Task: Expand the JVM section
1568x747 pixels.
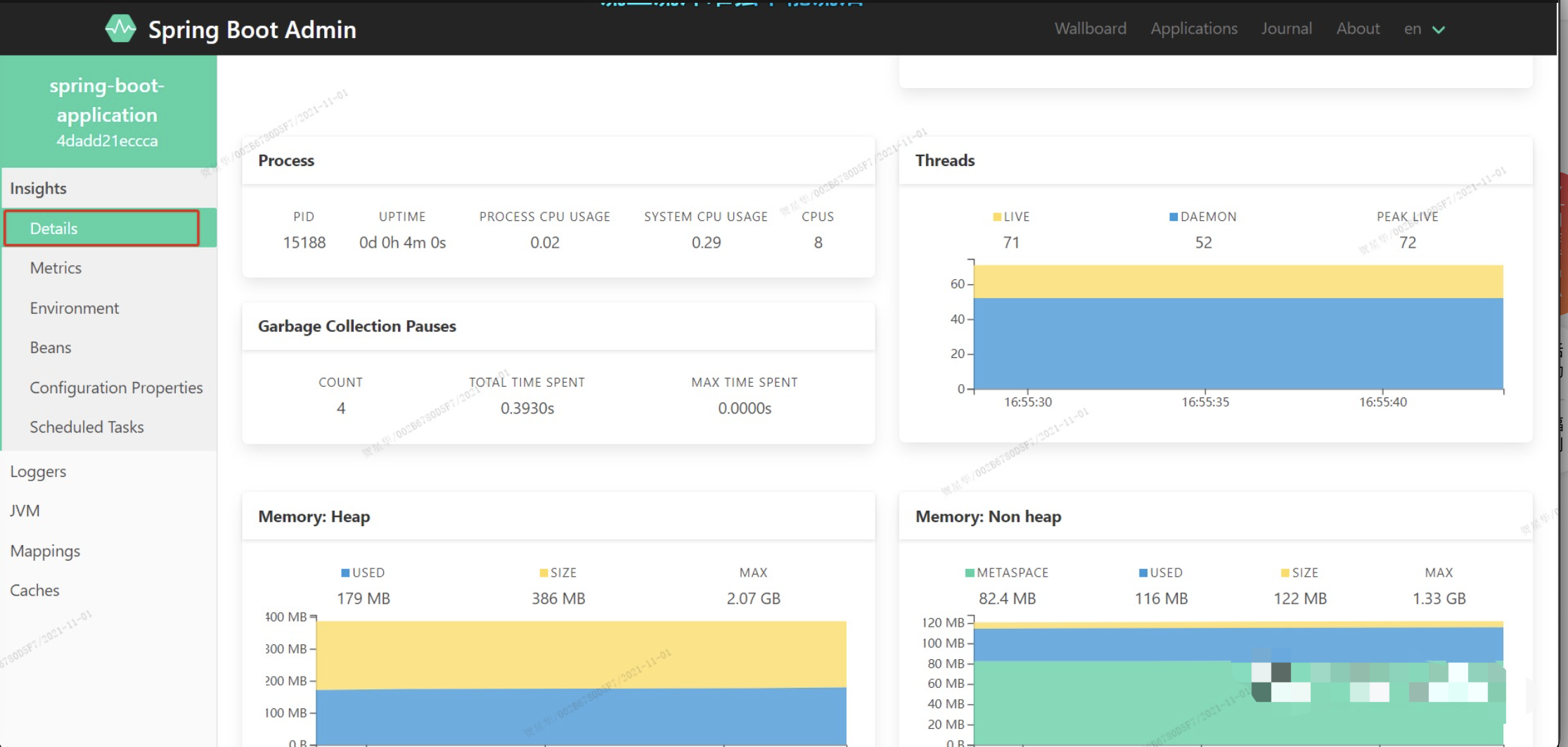Action: tap(25, 511)
